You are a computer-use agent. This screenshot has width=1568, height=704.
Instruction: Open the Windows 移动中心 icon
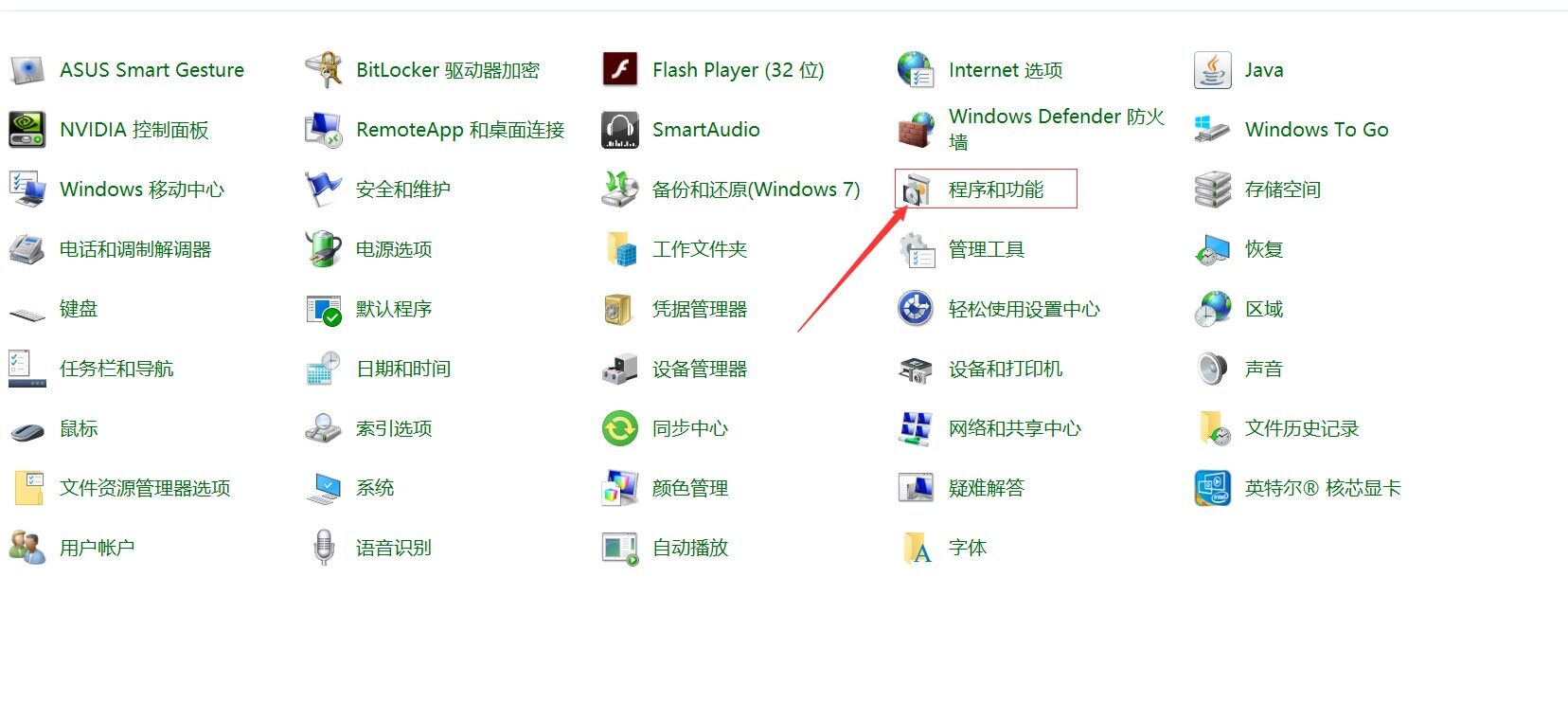click(27, 190)
